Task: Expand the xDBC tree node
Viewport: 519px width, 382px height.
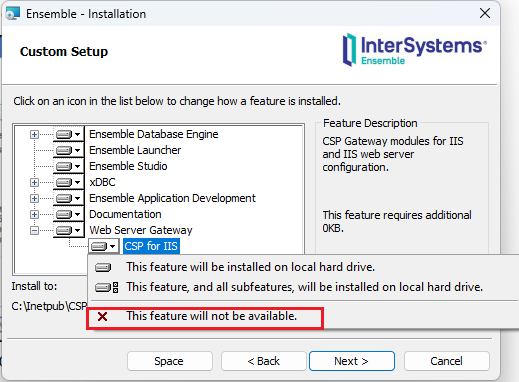Action: (34, 182)
